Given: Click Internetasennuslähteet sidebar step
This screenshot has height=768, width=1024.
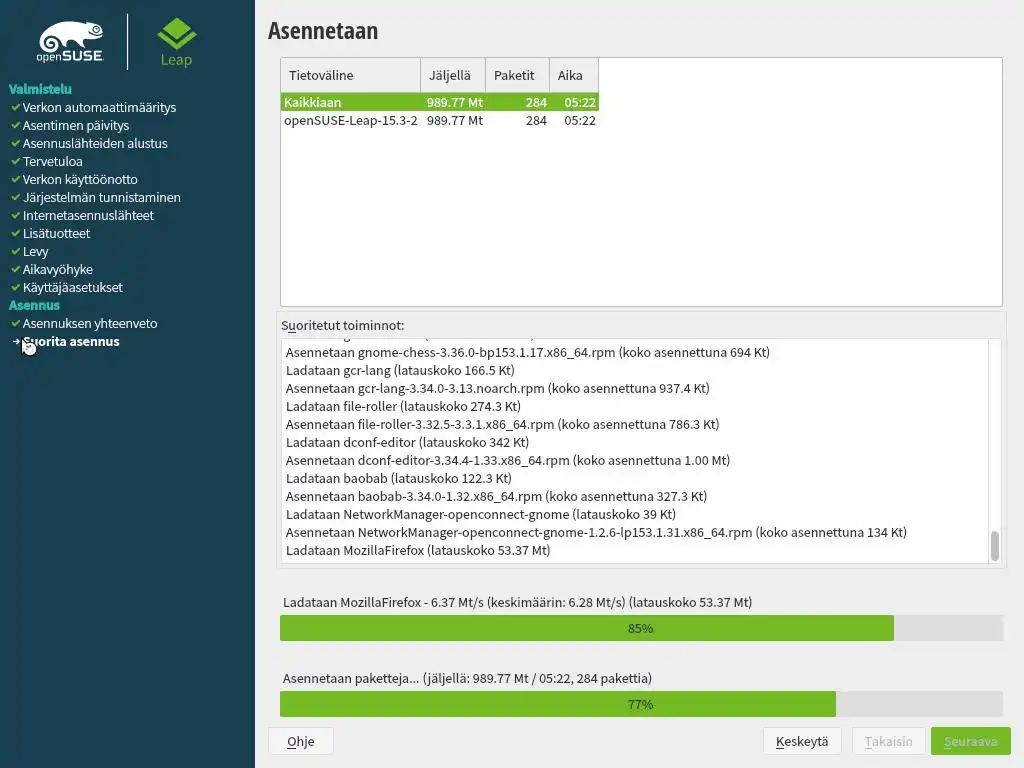Looking at the screenshot, I should coord(88,216).
